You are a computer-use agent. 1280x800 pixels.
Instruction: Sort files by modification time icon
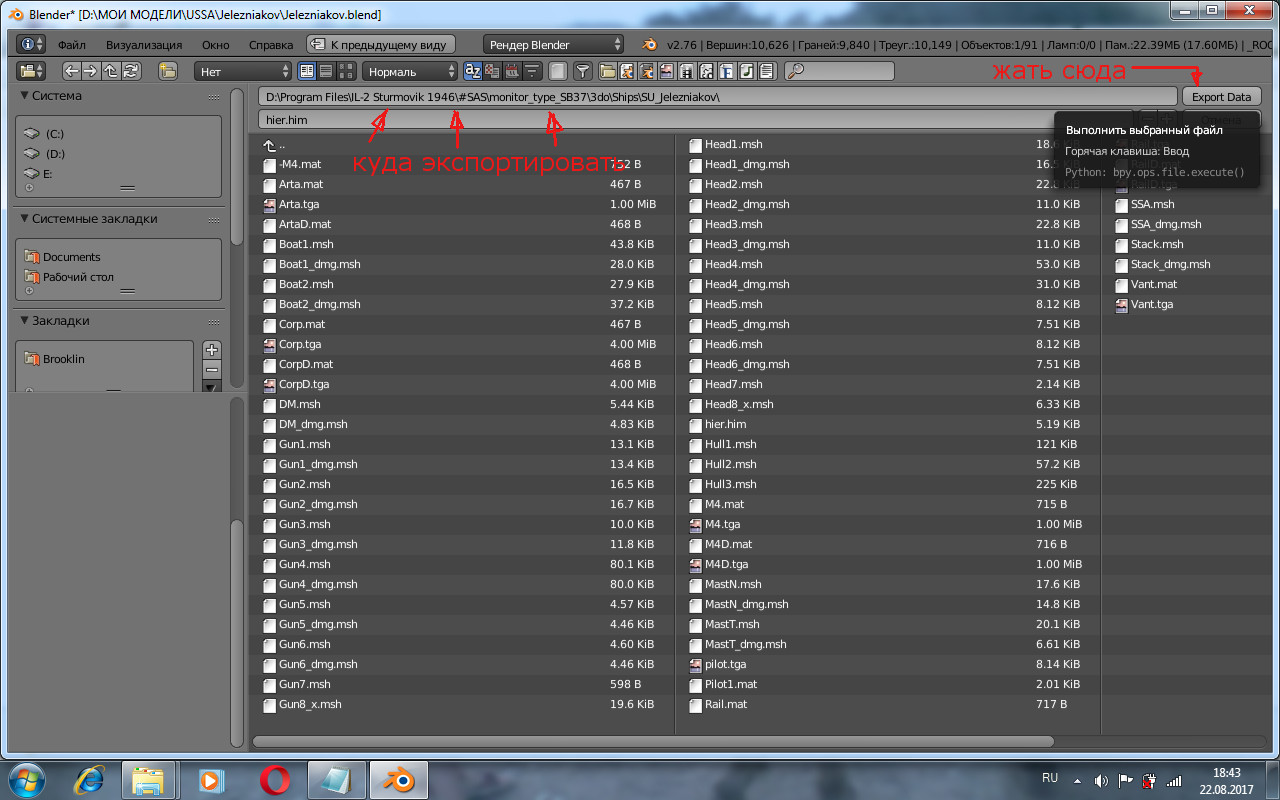512,71
